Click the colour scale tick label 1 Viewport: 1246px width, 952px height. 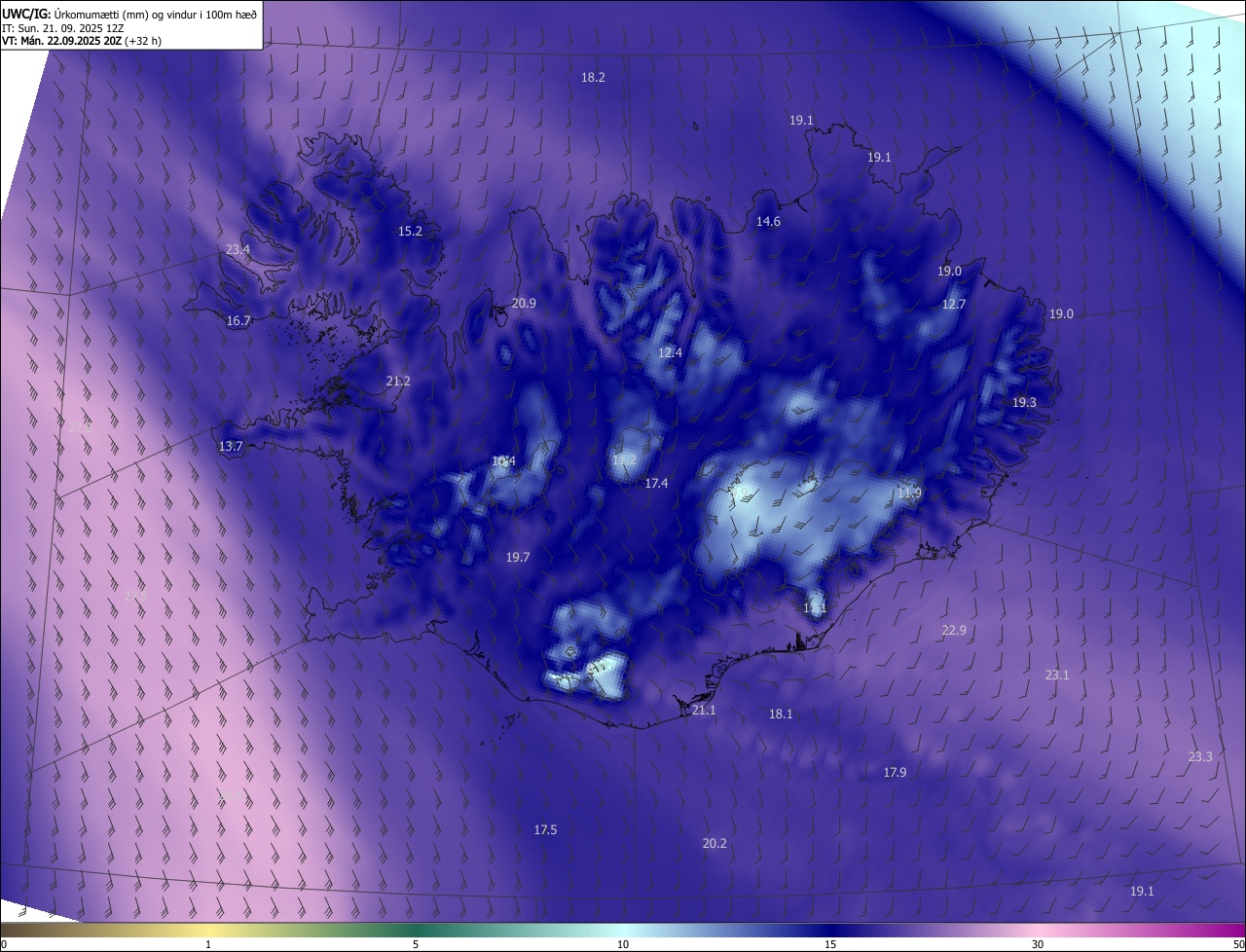point(209,945)
